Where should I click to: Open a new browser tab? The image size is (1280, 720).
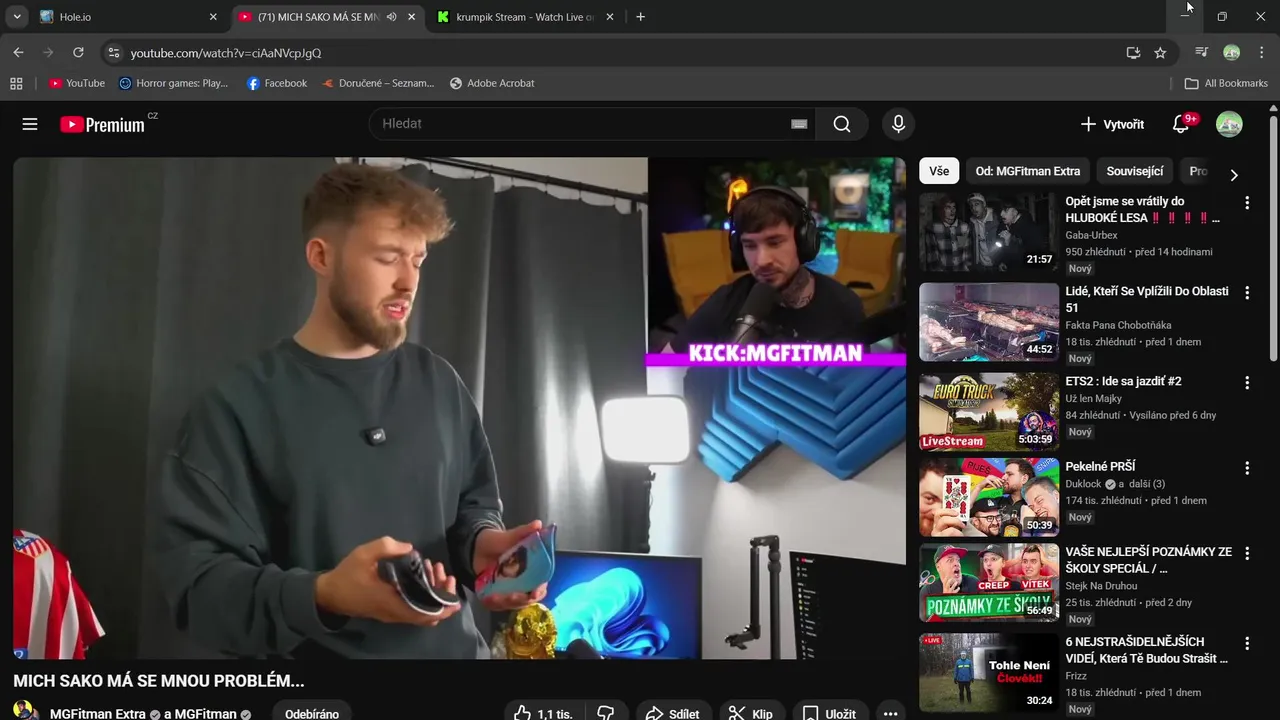pos(641,17)
